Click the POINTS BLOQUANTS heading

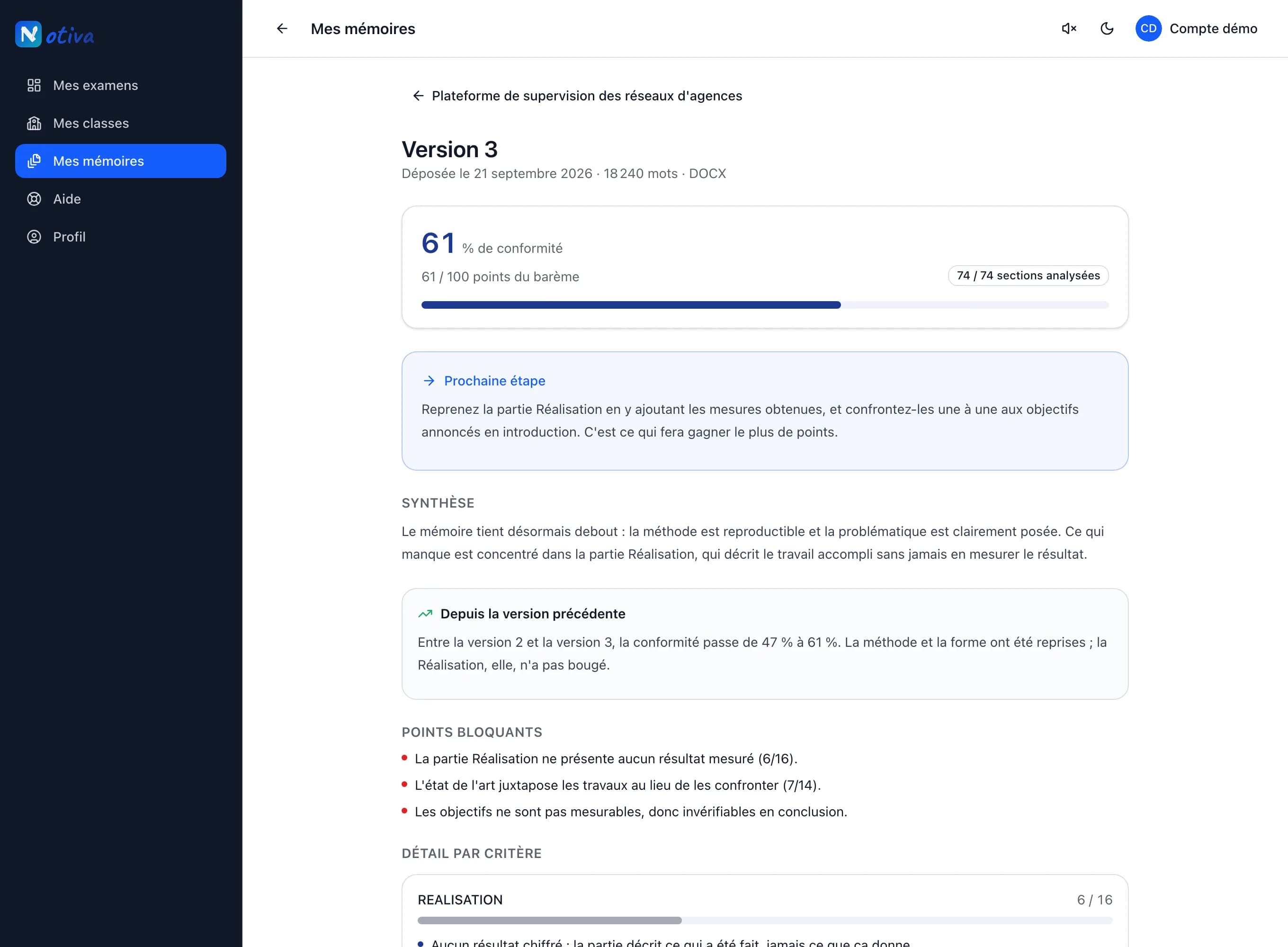click(472, 733)
